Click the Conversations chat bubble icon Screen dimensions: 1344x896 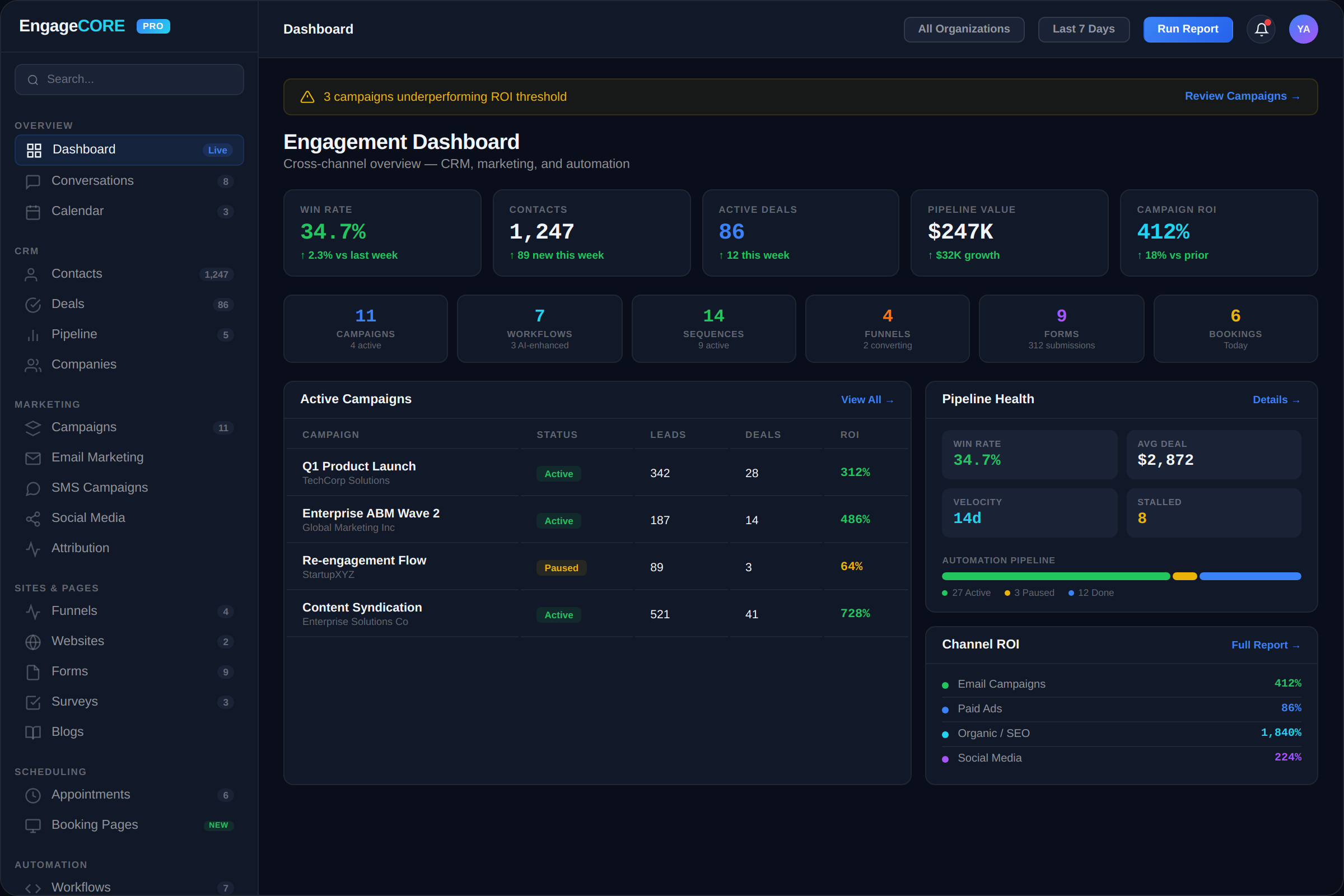click(33, 181)
